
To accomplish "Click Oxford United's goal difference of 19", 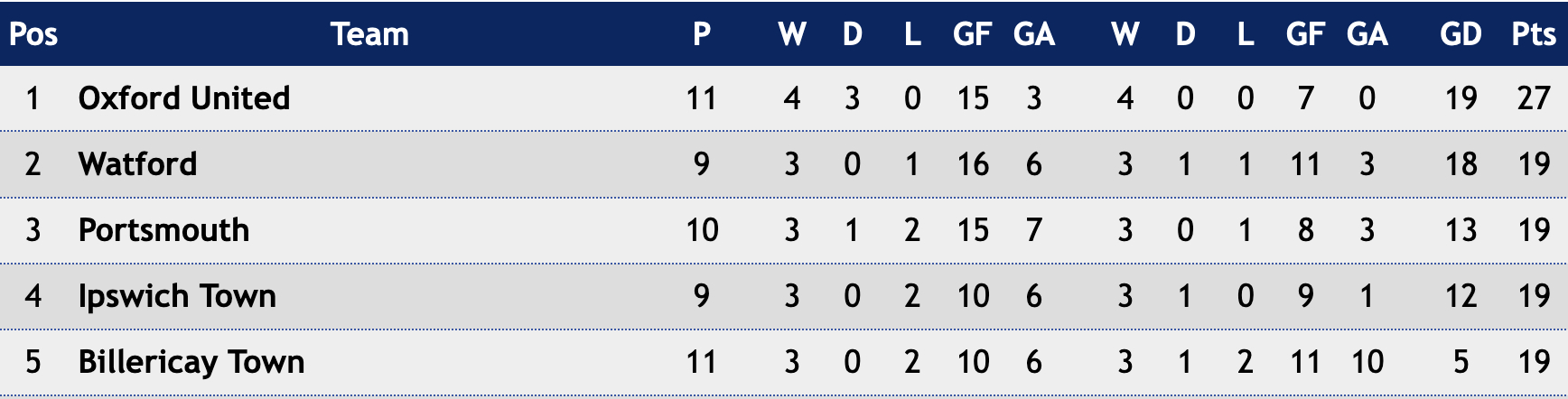I will click(1461, 97).
